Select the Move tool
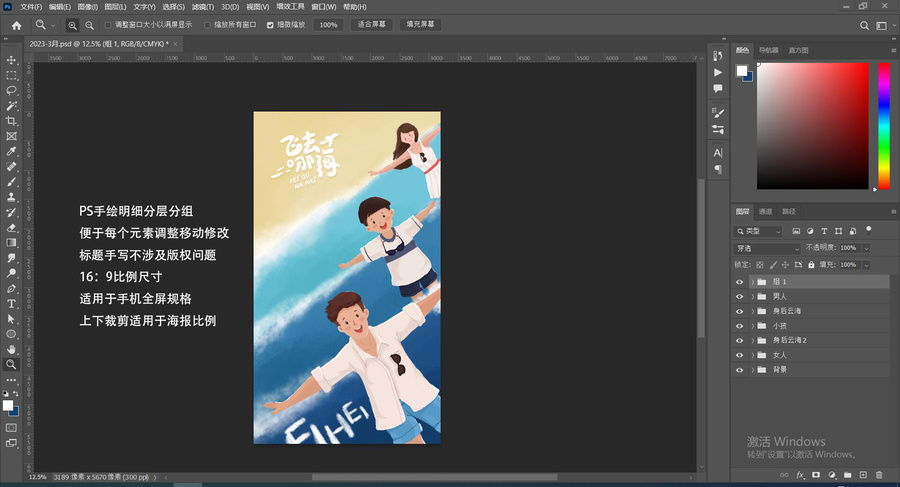 [x=11, y=60]
